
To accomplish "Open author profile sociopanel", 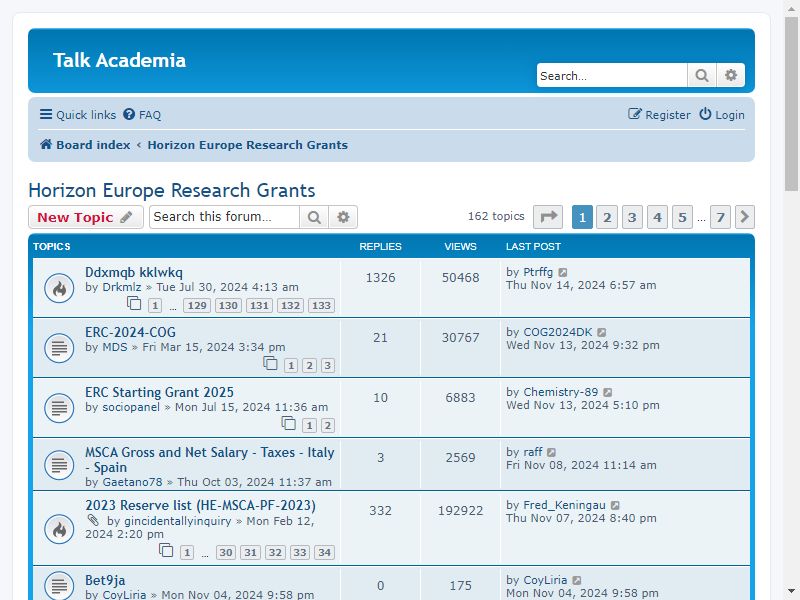I will 131,407.
